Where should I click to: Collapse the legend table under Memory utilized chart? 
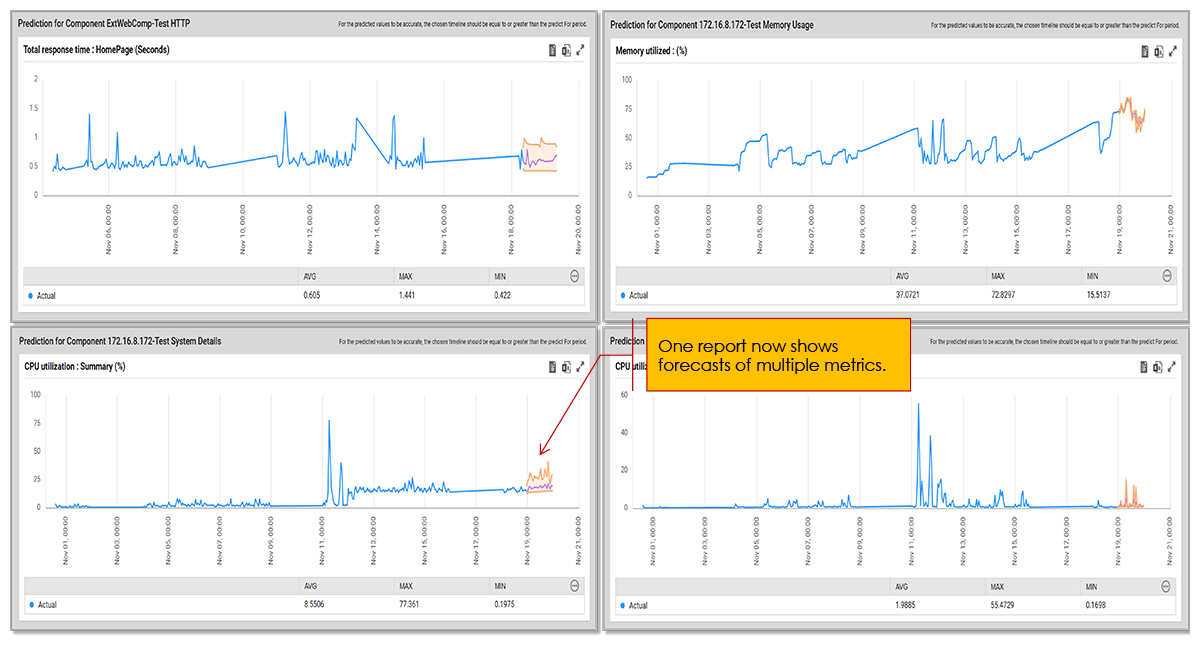click(x=1167, y=276)
